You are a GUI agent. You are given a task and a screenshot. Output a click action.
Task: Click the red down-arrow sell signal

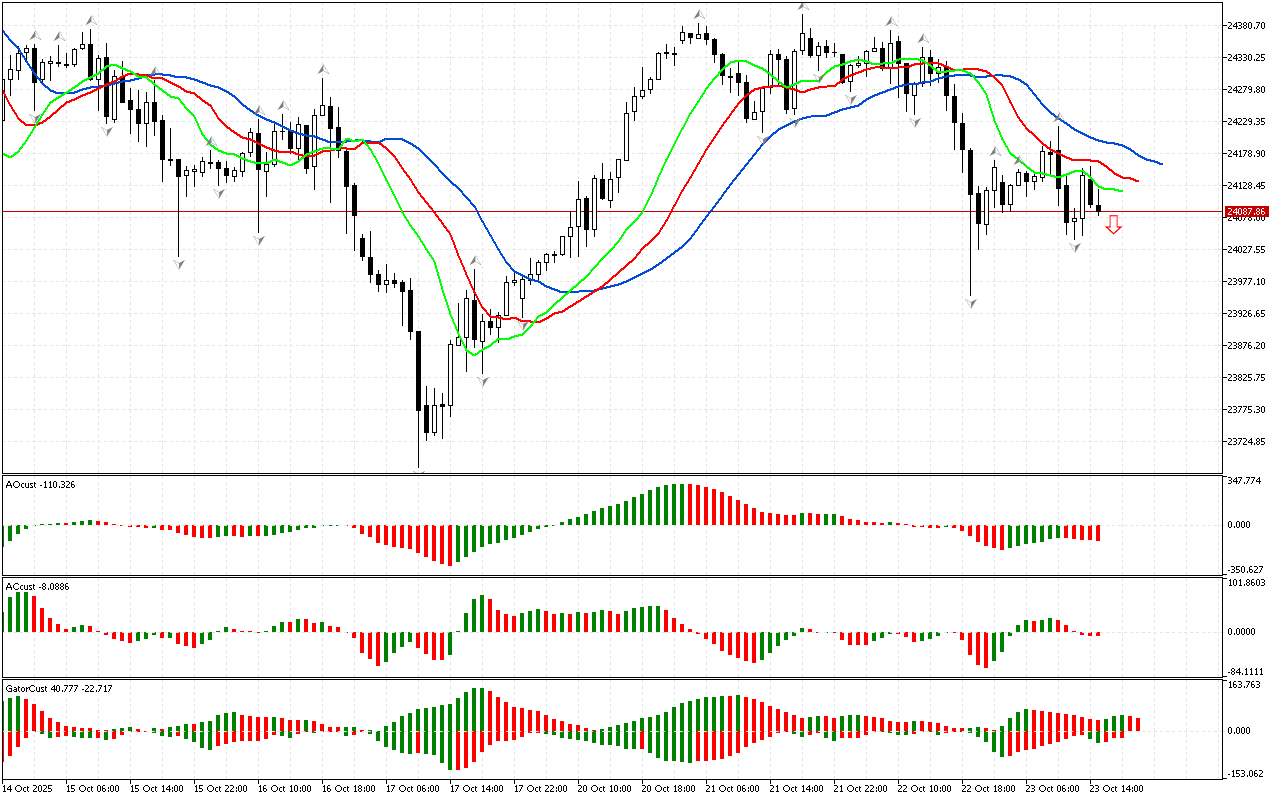click(x=1113, y=225)
